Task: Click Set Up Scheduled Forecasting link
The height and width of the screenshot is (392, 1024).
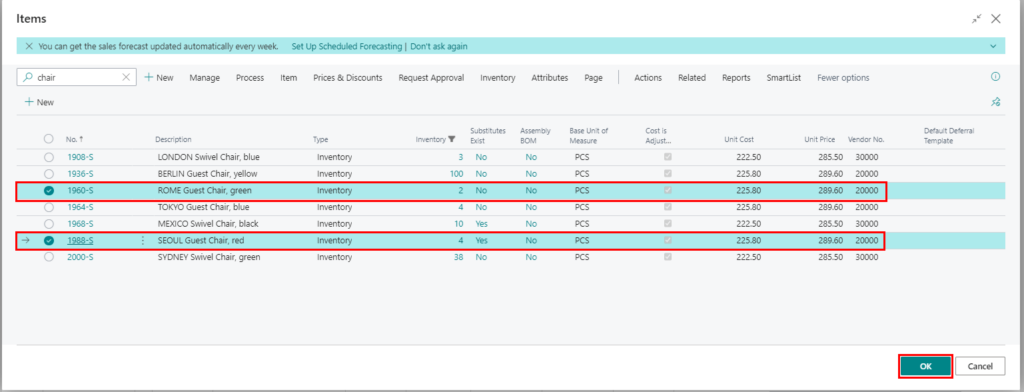Action: pos(347,46)
